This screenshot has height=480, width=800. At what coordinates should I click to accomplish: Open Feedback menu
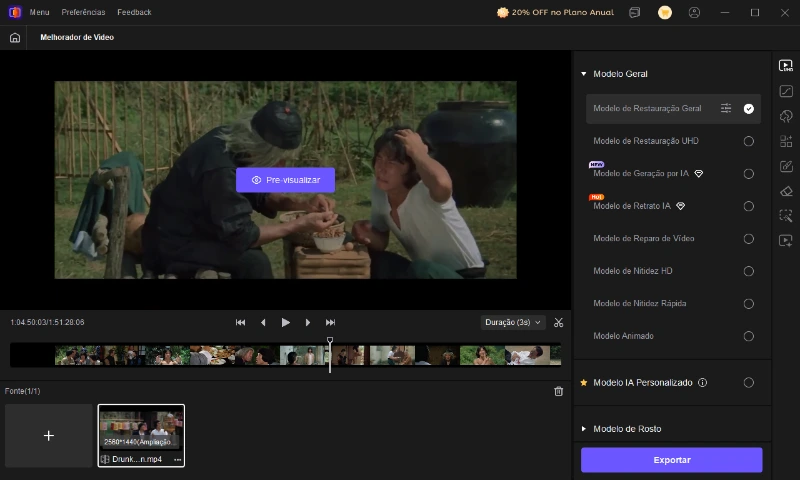click(134, 12)
